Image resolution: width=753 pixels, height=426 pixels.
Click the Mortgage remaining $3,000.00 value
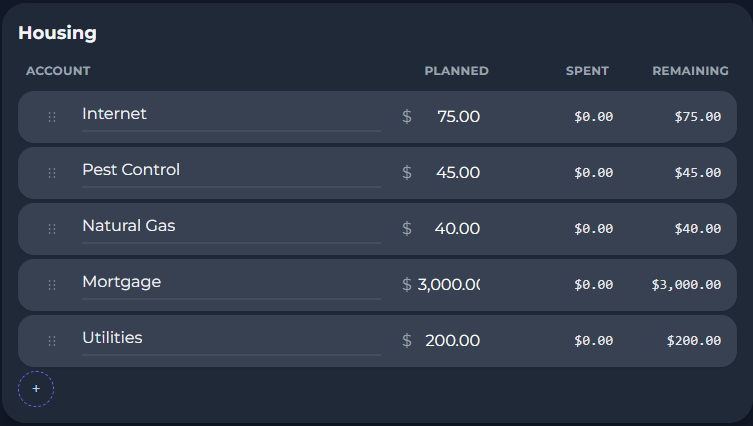click(x=686, y=285)
